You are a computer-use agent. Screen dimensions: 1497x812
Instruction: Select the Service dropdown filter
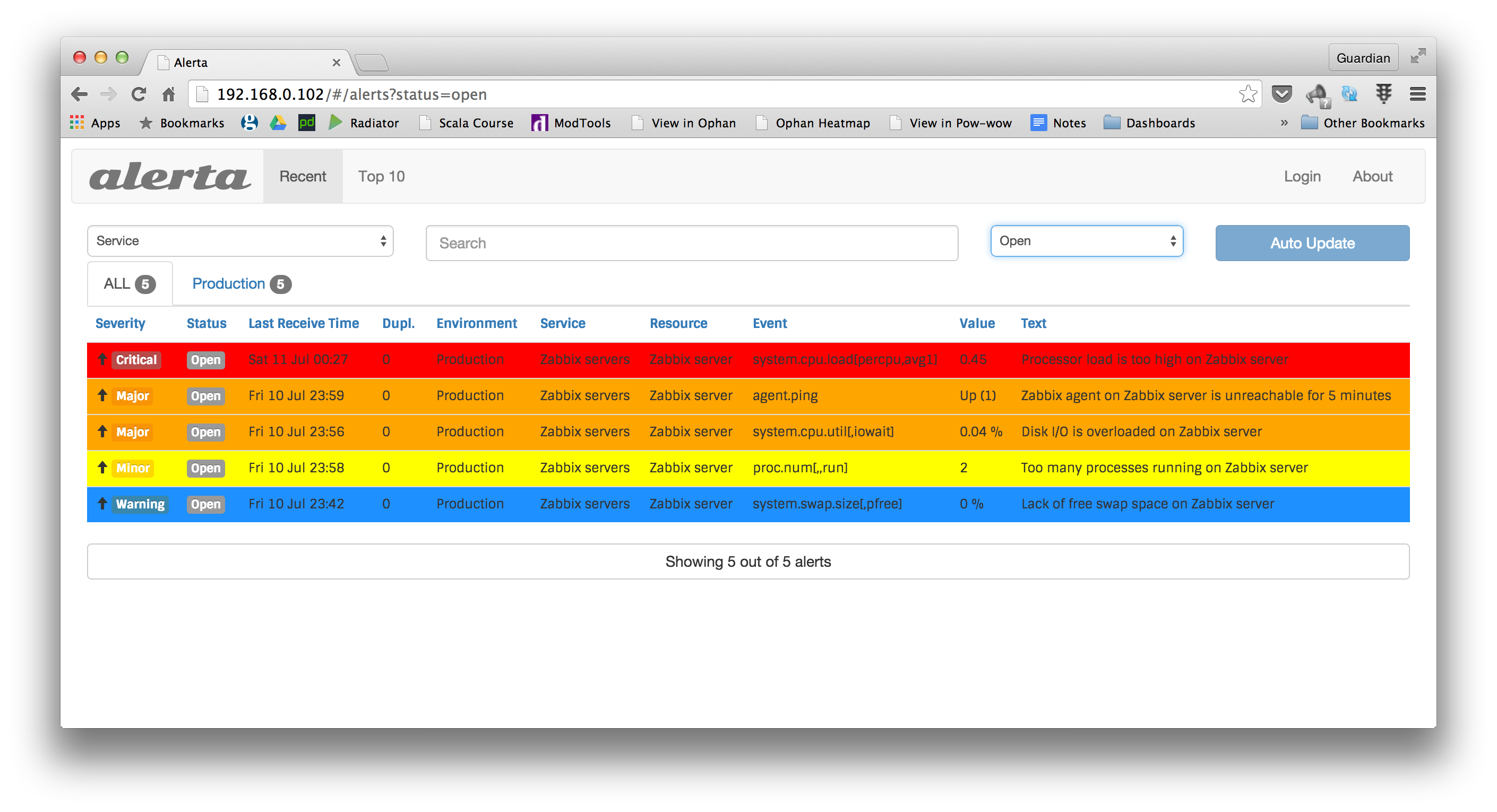(x=239, y=240)
